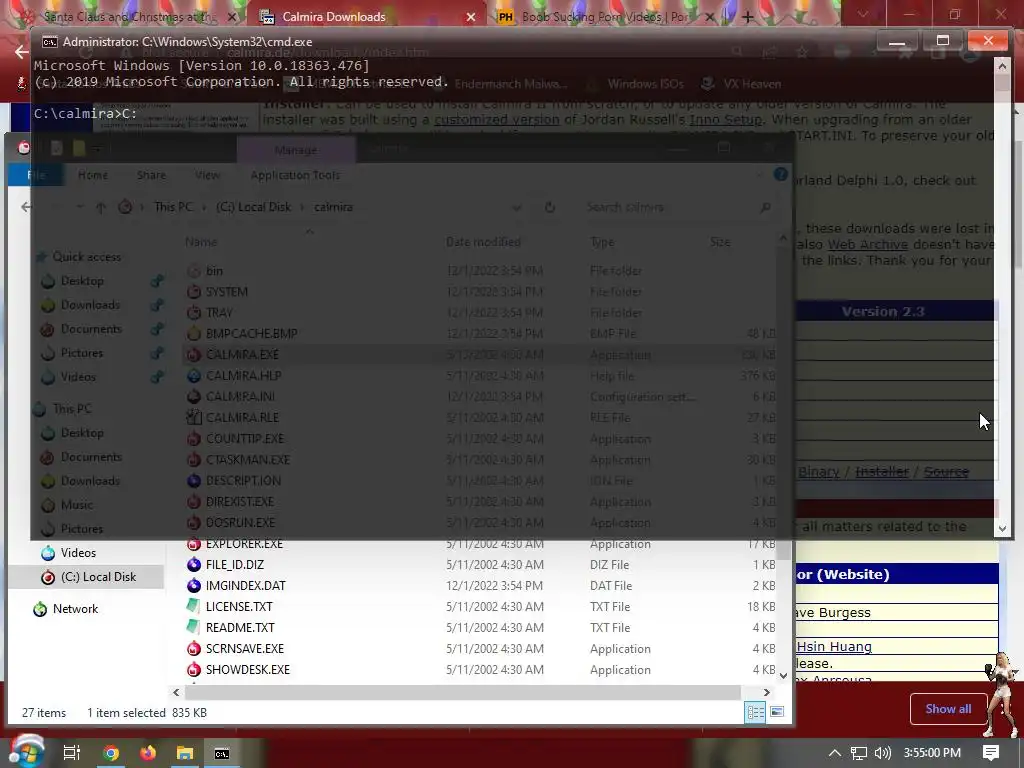
Task: Click the Command Prompt taskbar icon
Action: [222, 753]
